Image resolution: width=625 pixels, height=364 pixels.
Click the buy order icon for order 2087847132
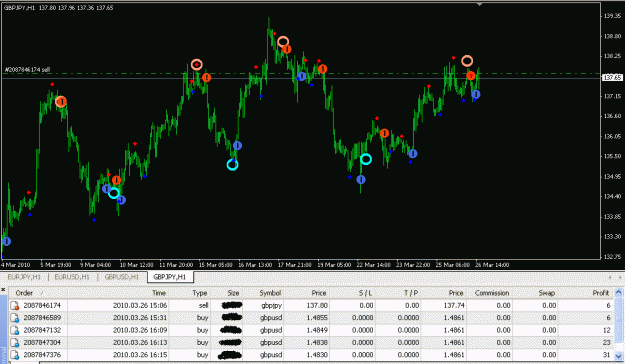[15, 331]
